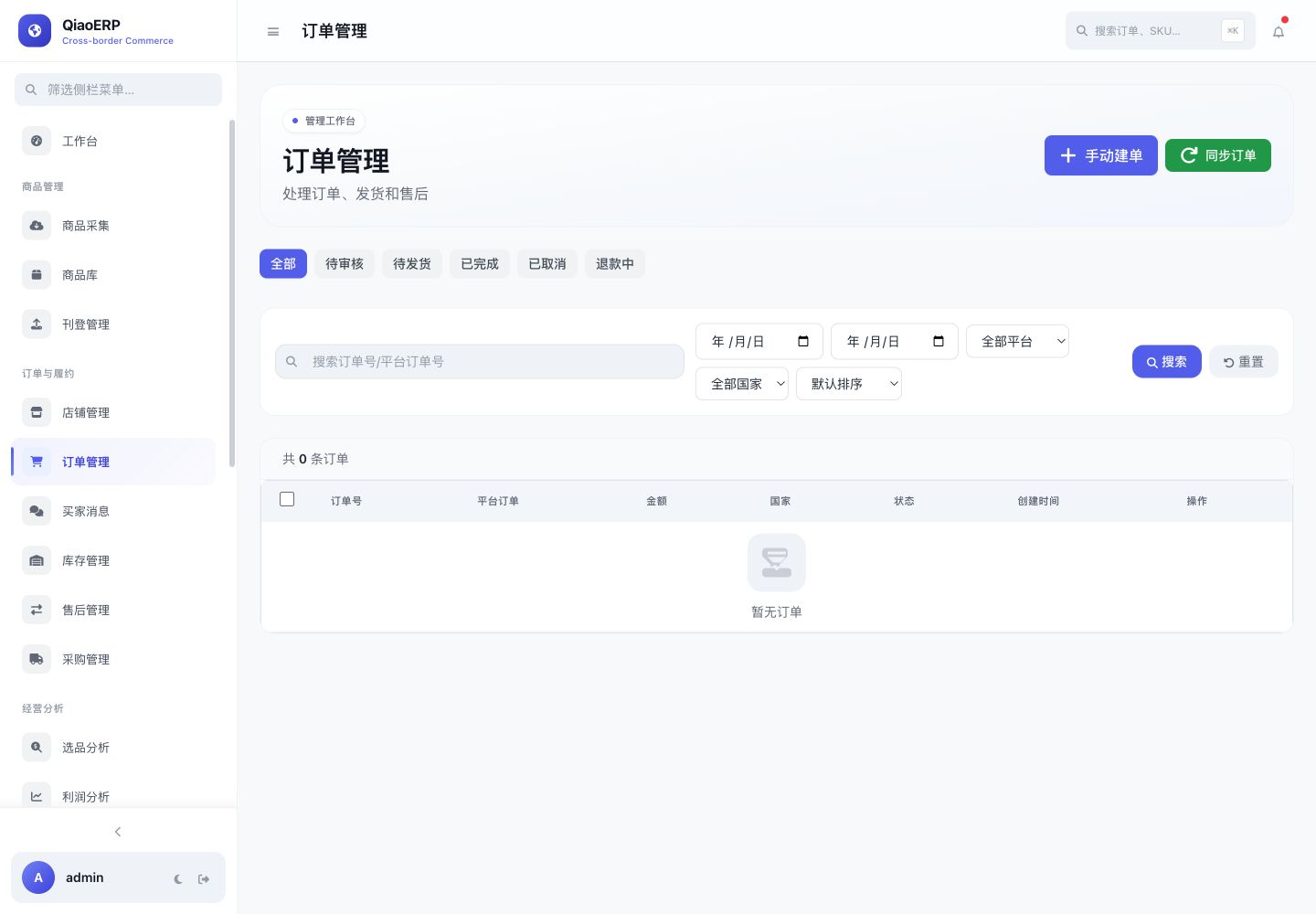The image size is (1316, 914).
Task: Click the 共 0 条订单 count text
Action: tap(315, 459)
